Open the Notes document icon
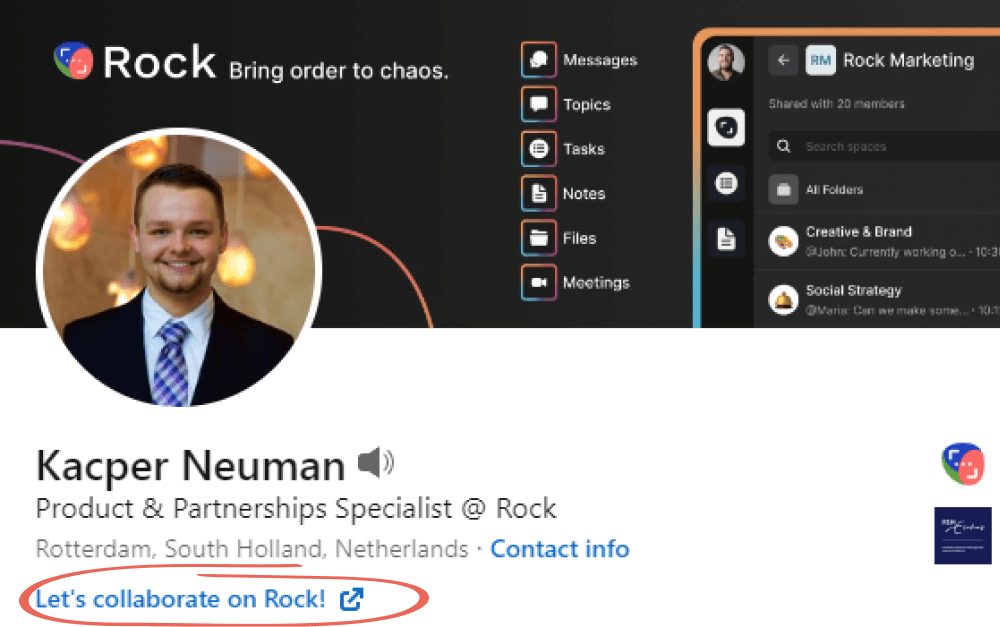Viewport: 1000px width, 627px height. pos(539,194)
